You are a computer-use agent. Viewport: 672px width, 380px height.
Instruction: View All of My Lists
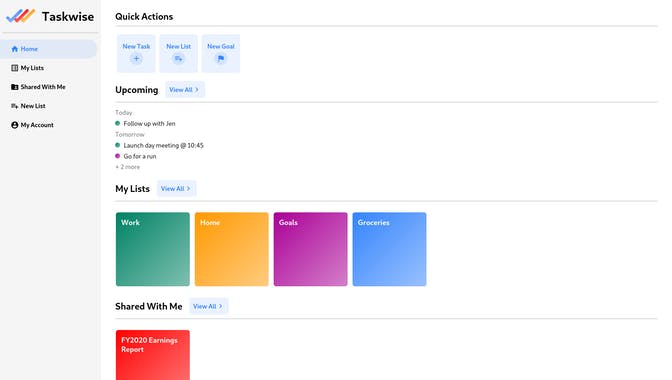coord(176,189)
